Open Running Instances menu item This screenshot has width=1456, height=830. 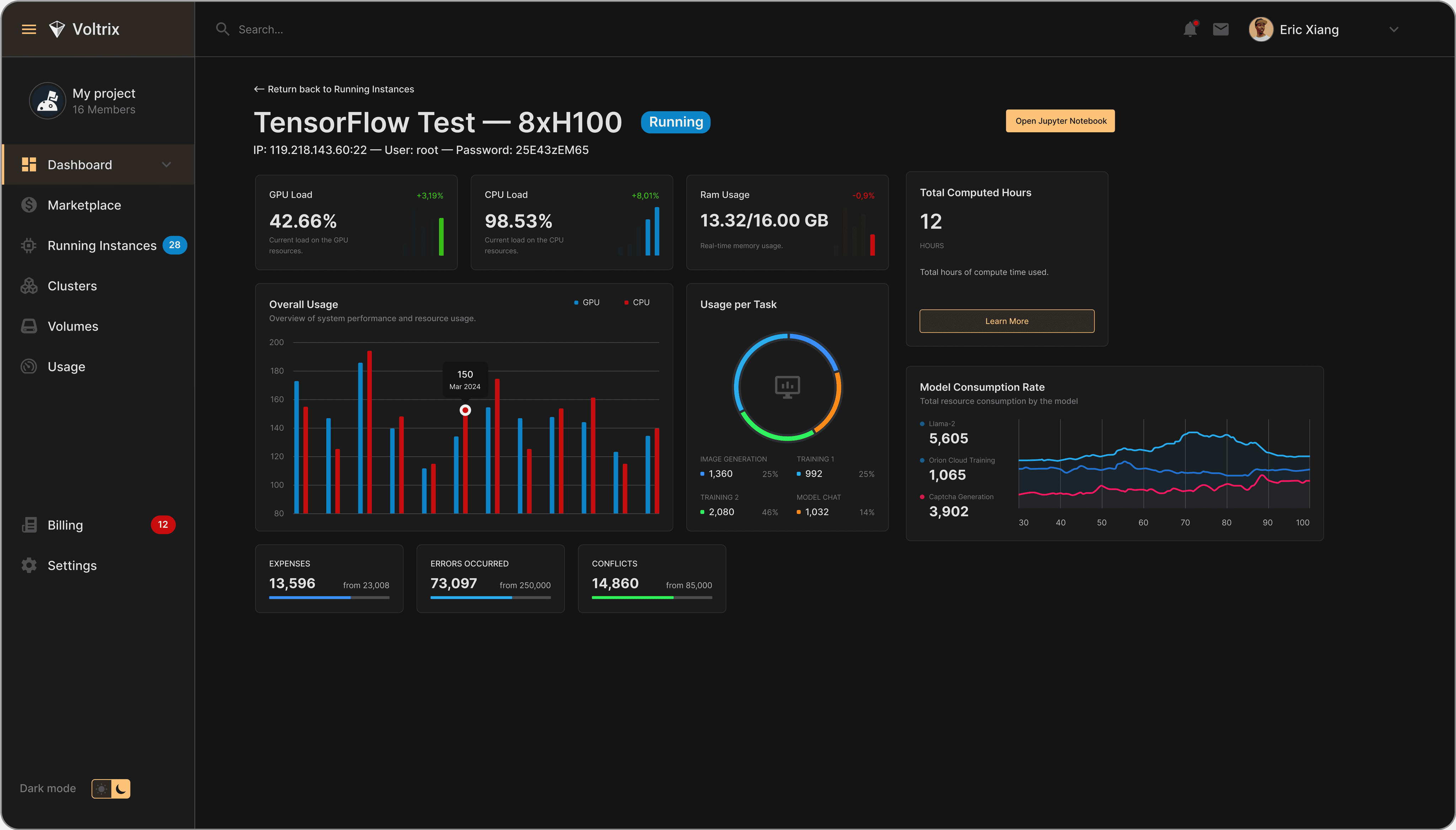tap(98, 246)
